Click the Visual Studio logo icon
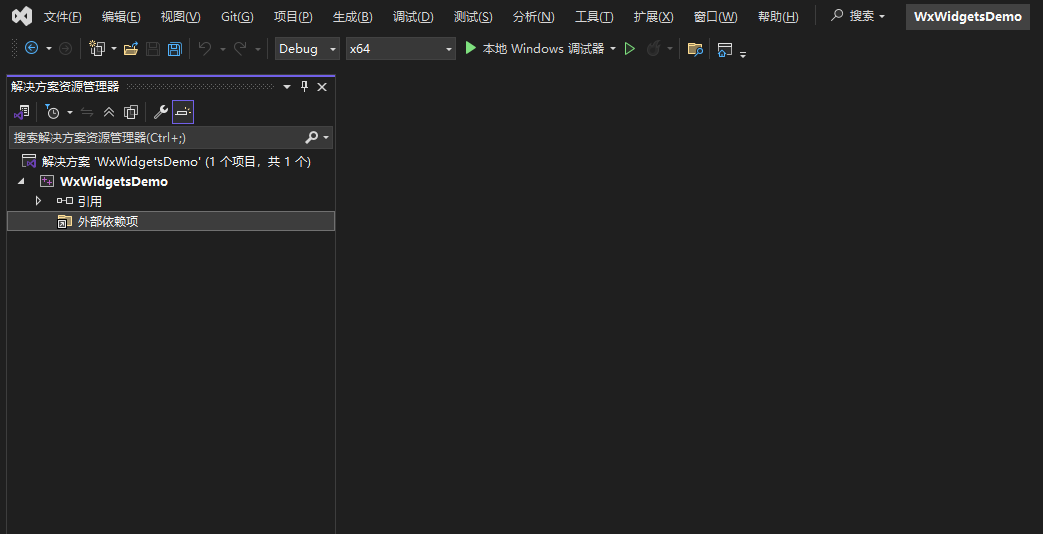Viewport: 1043px width, 534px height. [22, 16]
